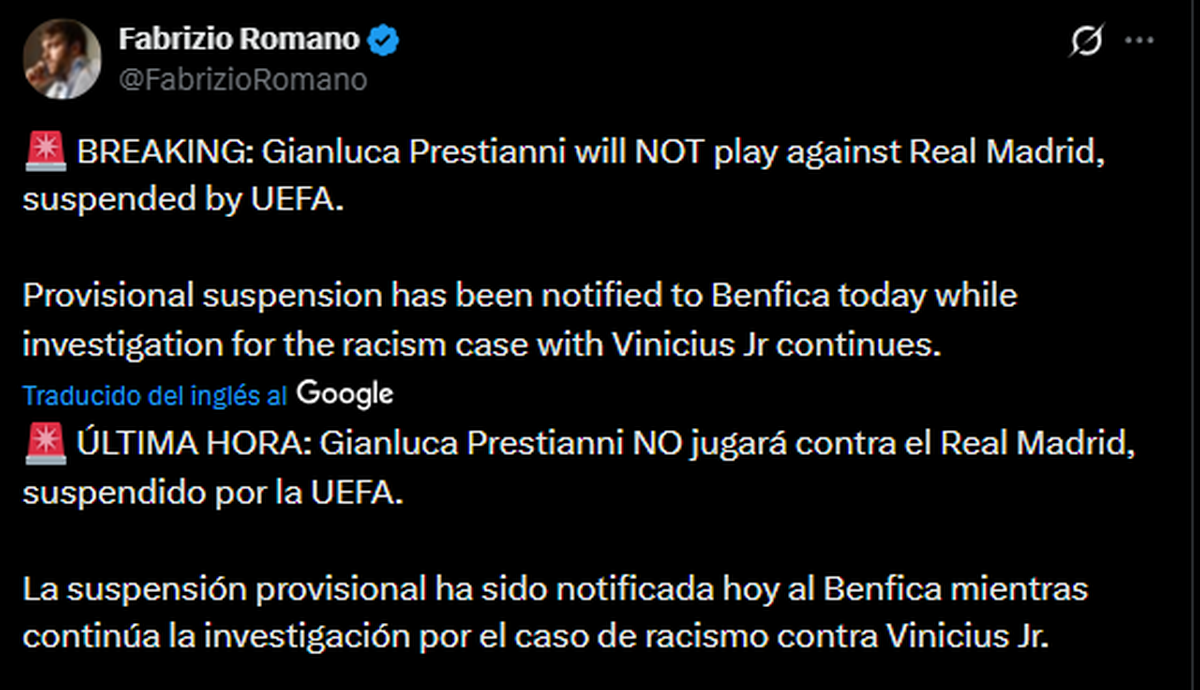Click the blue verified badge

pyautogui.click(x=384, y=41)
